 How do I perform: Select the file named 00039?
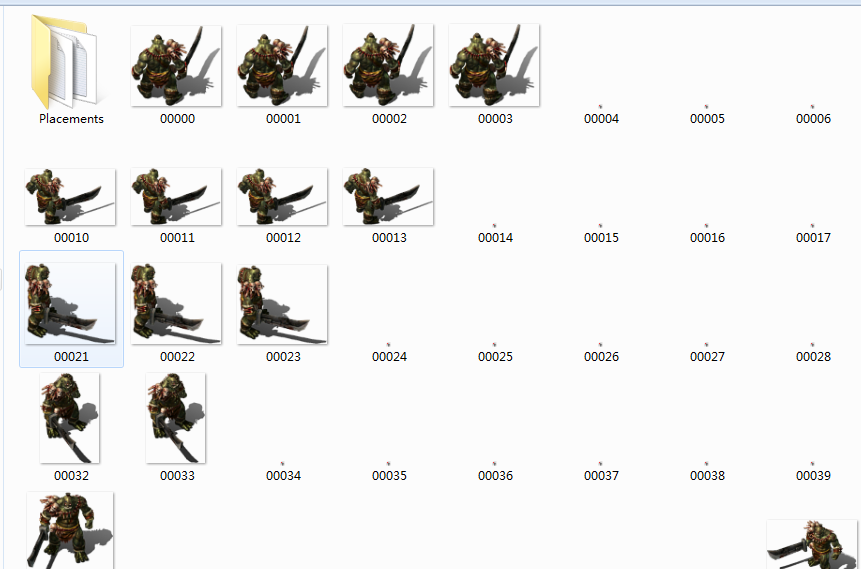[x=813, y=476]
